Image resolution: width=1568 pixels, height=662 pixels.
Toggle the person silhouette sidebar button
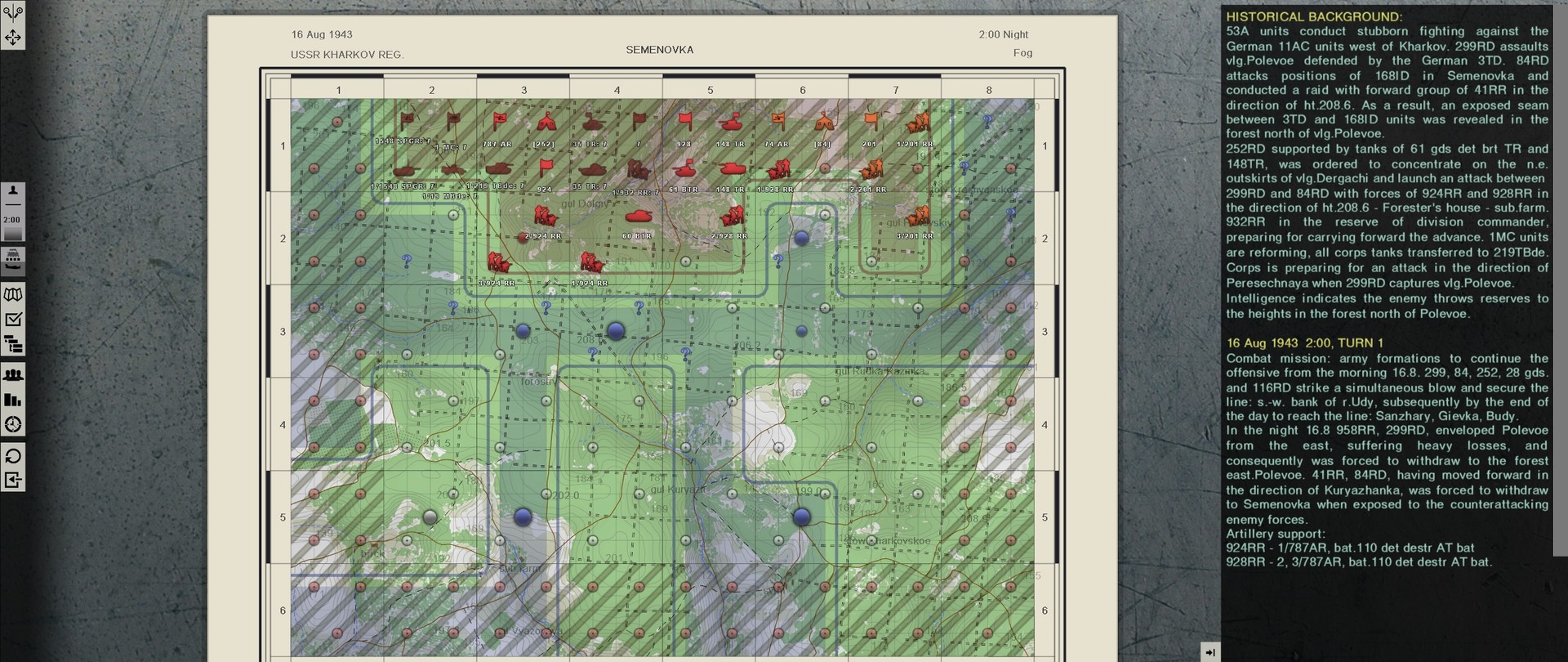(13, 193)
